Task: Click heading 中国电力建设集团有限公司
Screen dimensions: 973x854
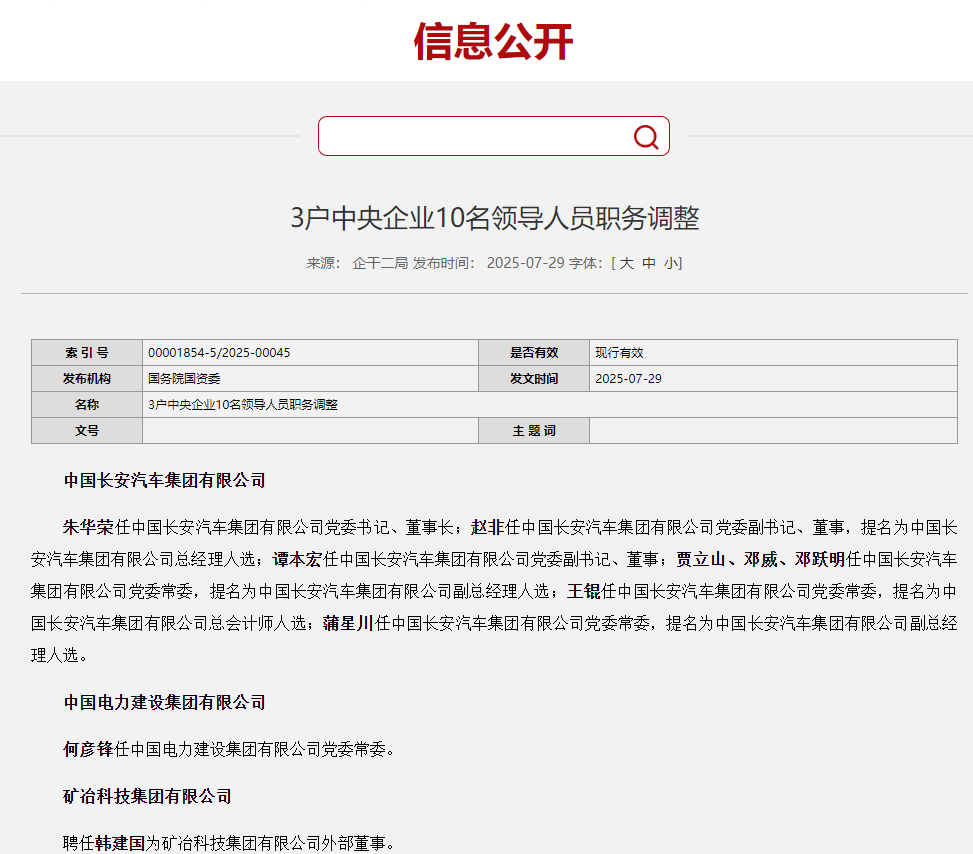Action: click(x=164, y=703)
